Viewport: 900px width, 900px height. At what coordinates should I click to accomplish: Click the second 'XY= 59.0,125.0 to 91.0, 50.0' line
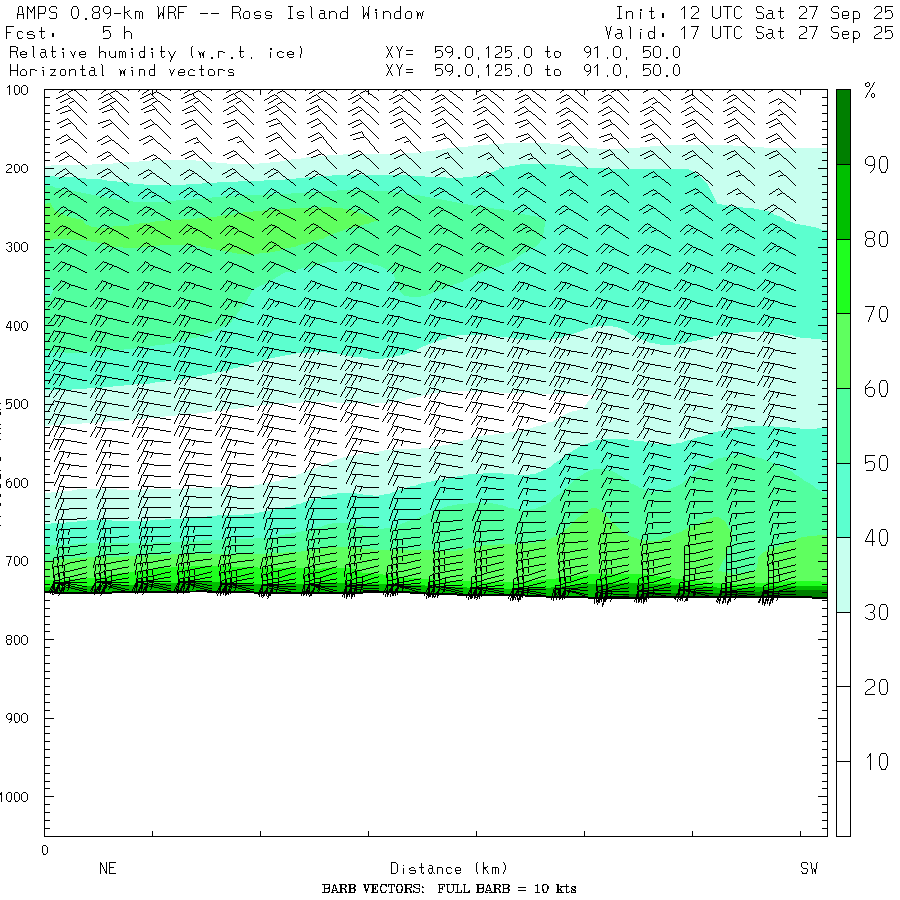[x=533, y=71]
